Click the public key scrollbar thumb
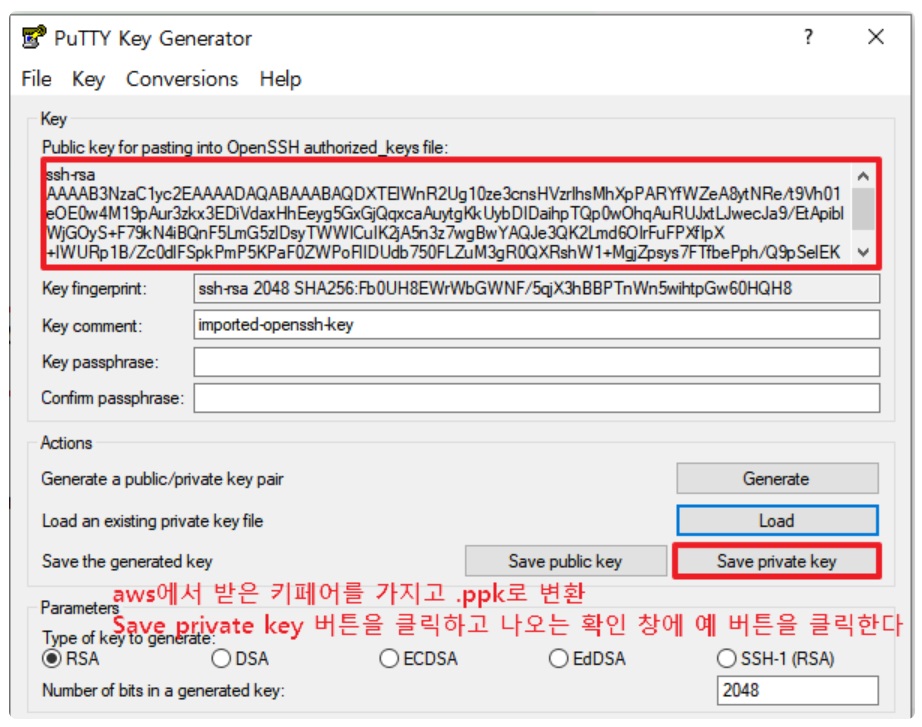 (x=863, y=209)
